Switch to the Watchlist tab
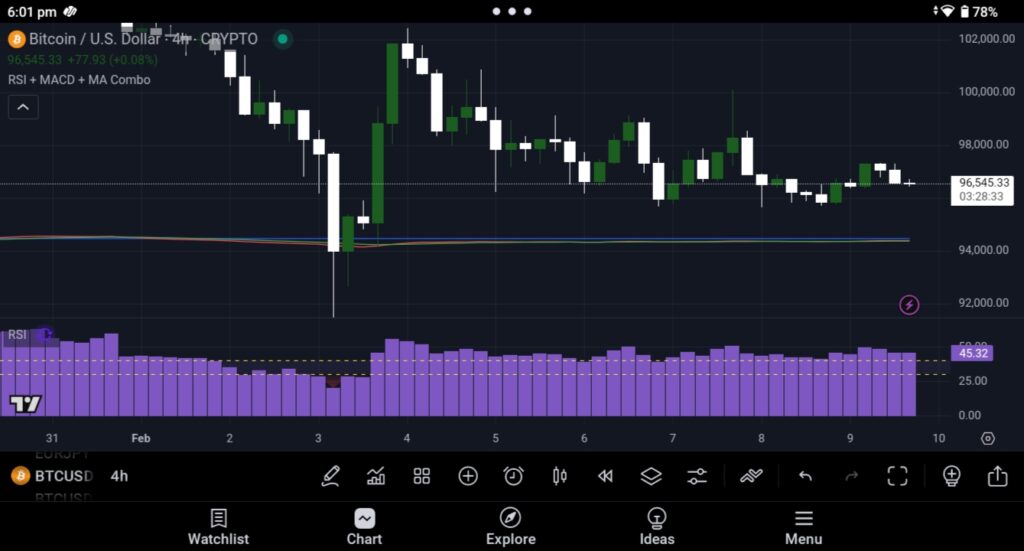The image size is (1024, 551). point(218,527)
